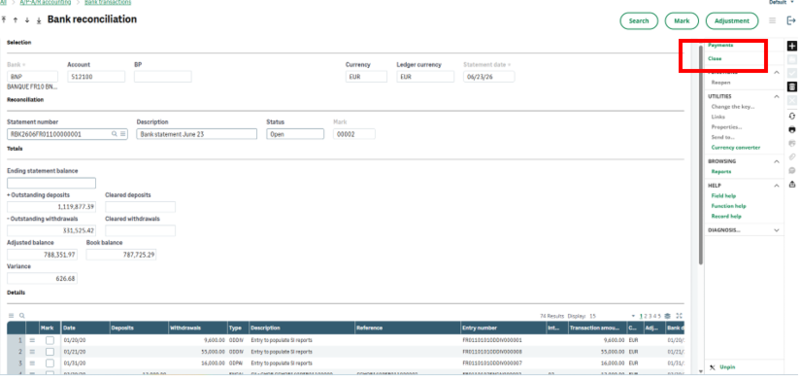Expand the Details grid to full screen

[679, 316]
